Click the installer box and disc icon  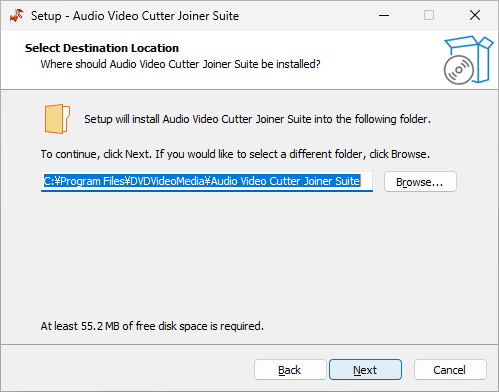tap(468, 60)
